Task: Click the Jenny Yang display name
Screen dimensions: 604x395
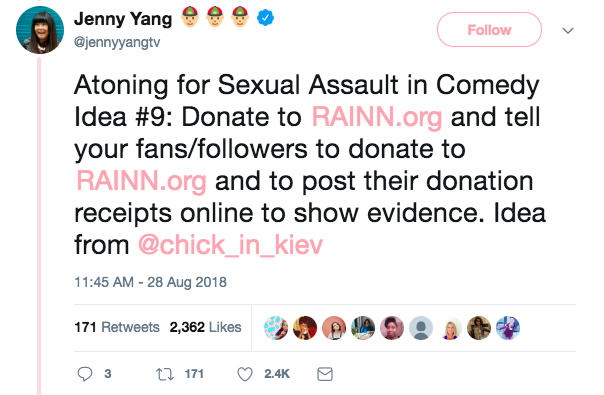Action: pos(123,19)
